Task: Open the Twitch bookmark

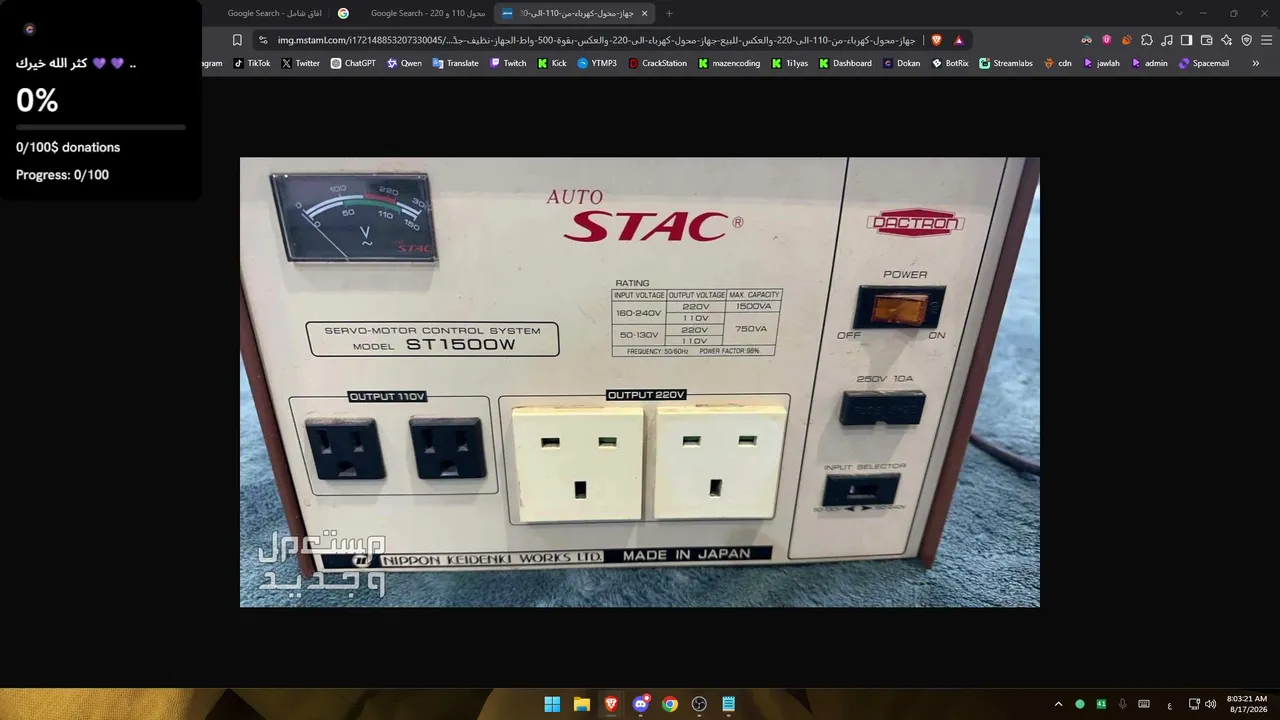Action: tap(508, 63)
